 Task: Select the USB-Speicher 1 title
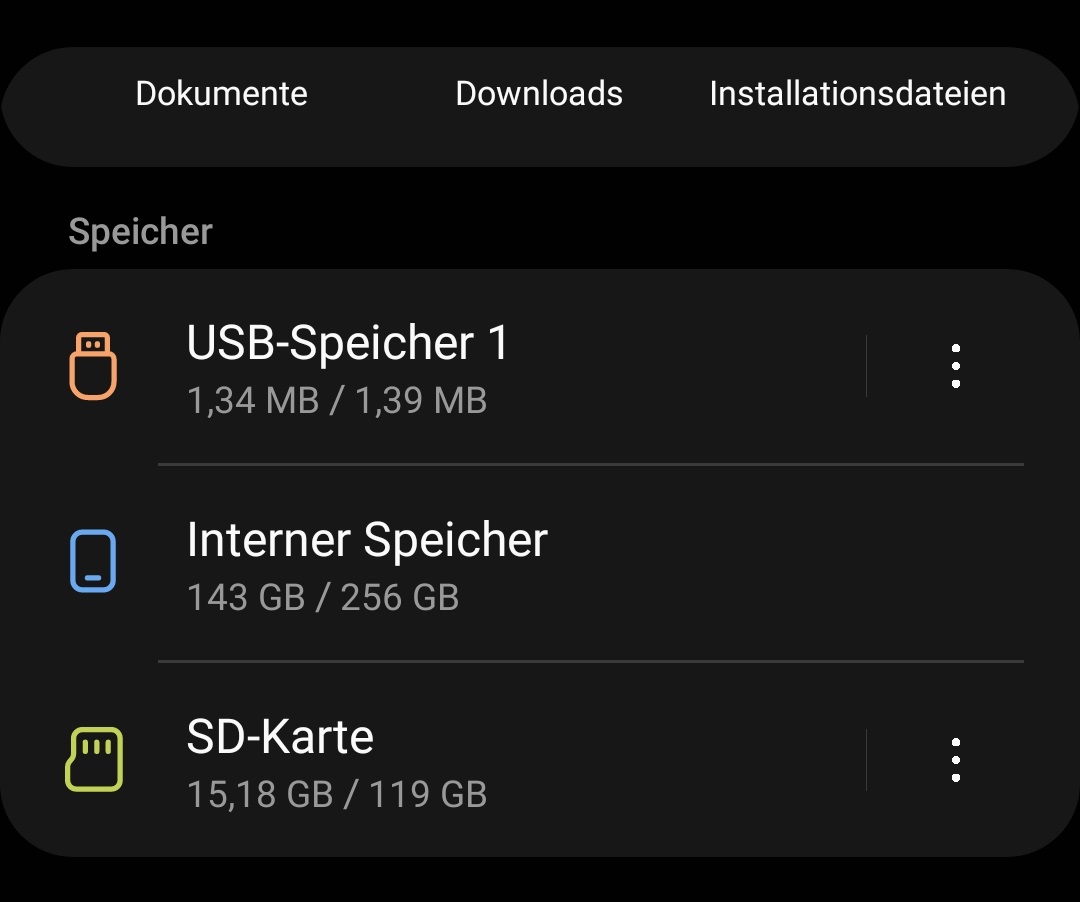pyautogui.click(x=347, y=342)
